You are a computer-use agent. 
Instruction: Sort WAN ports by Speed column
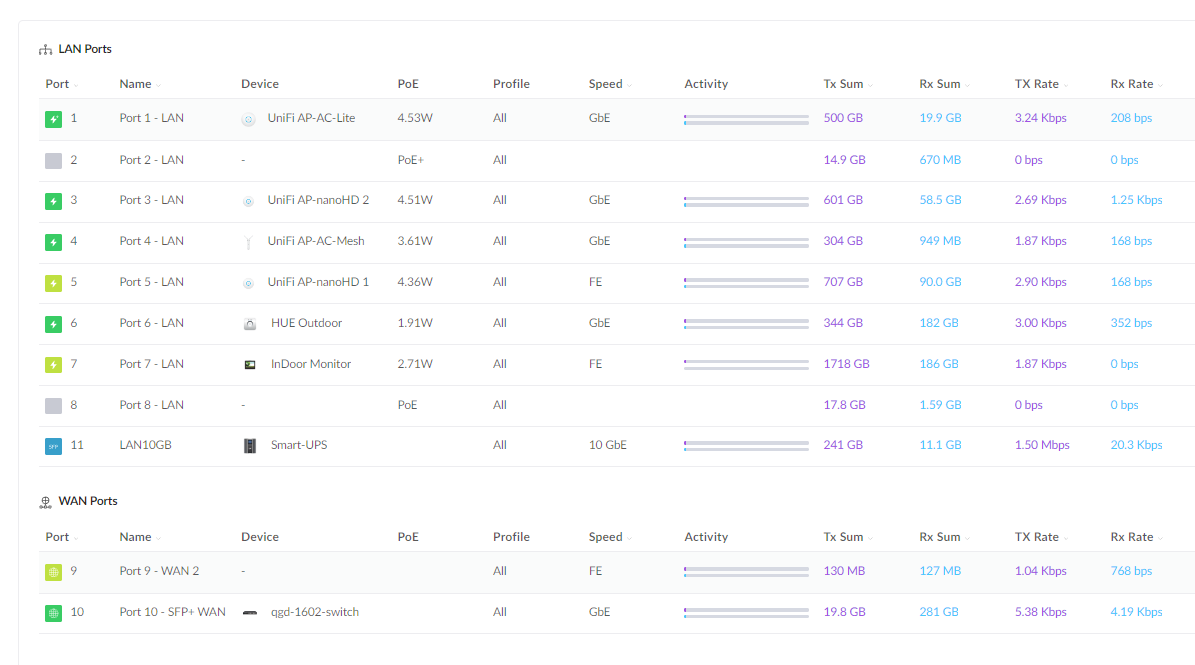(x=610, y=537)
